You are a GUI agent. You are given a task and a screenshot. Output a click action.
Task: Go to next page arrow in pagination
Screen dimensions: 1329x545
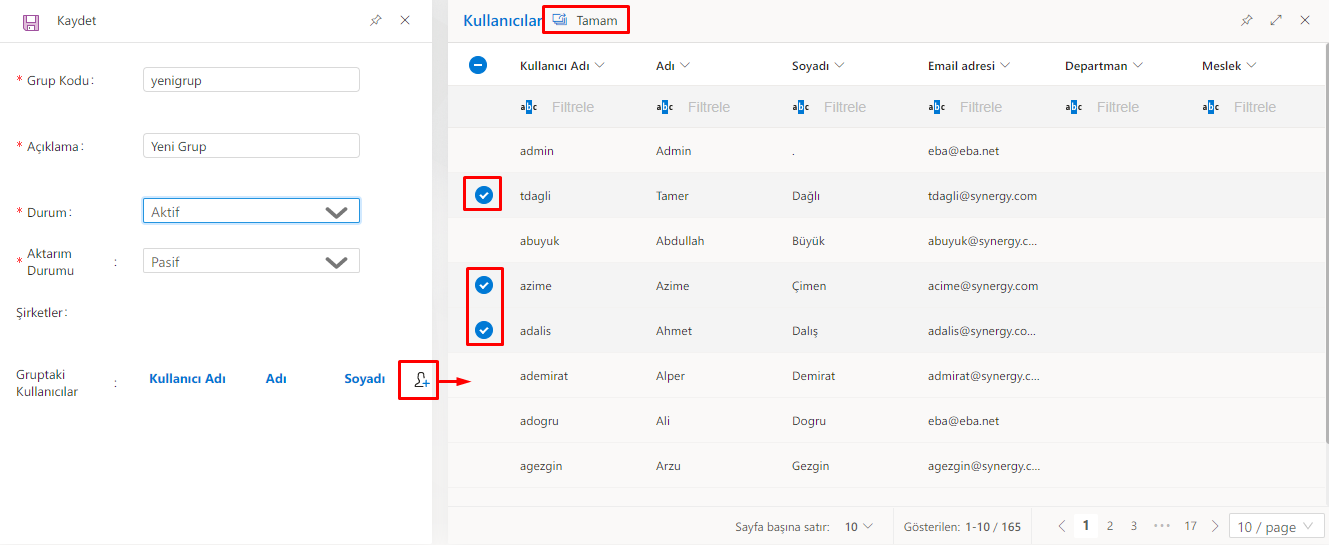(x=1215, y=526)
